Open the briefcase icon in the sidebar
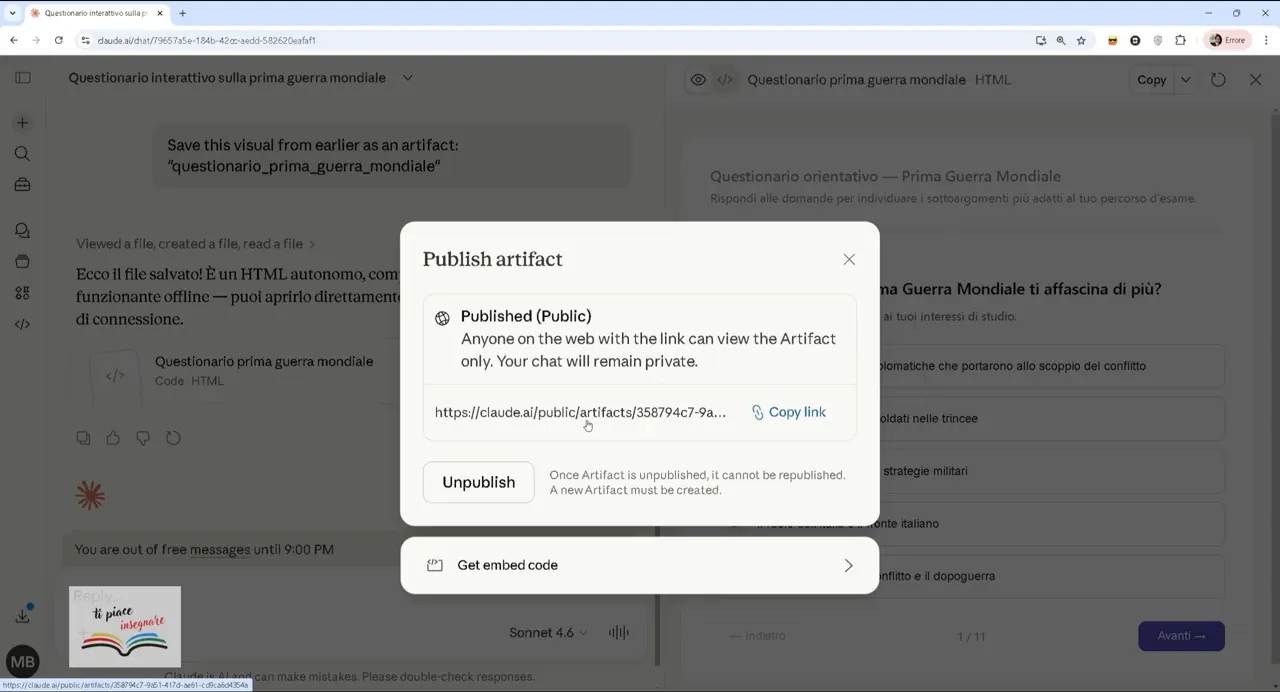Image resolution: width=1280 pixels, height=692 pixels. pyautogui.click(x=22, y=185)
